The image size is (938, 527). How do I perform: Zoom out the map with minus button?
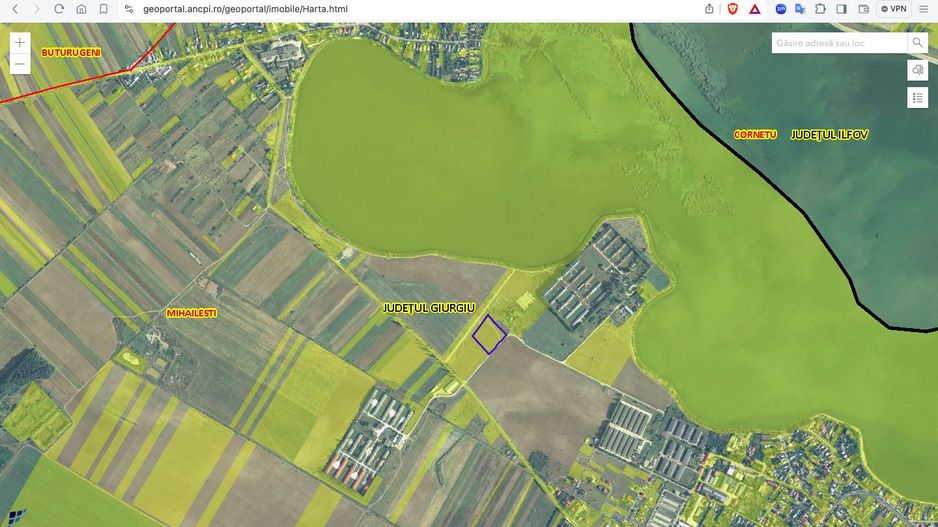coord(20,64)
